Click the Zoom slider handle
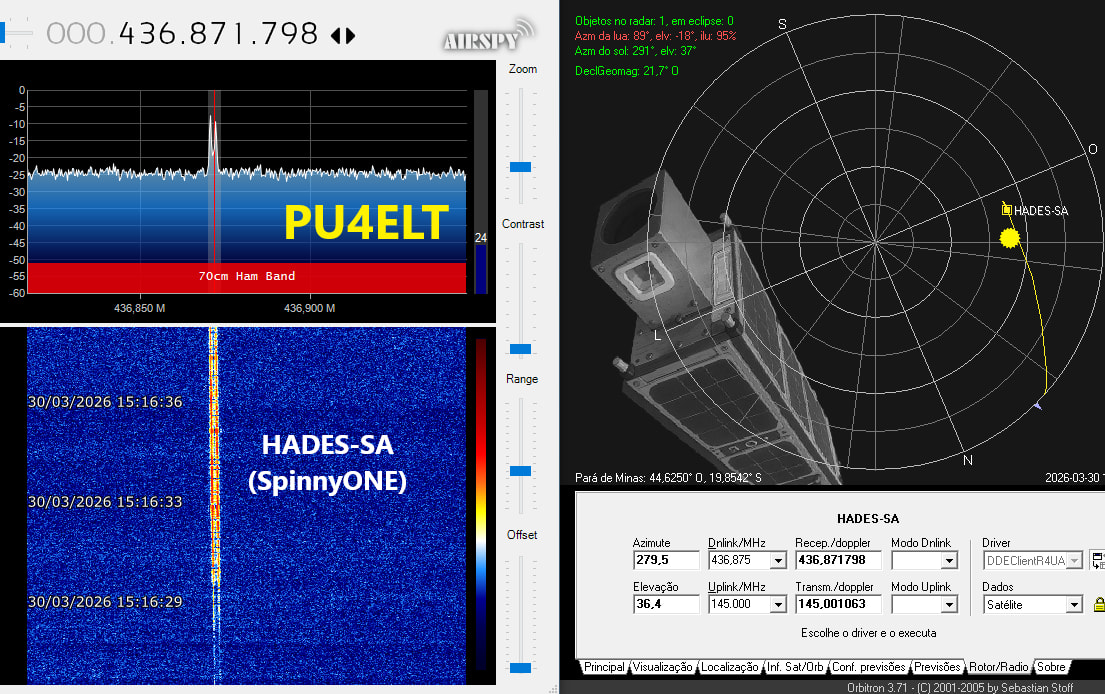This screenshot has width=1105, height=694. coord(520,166)
